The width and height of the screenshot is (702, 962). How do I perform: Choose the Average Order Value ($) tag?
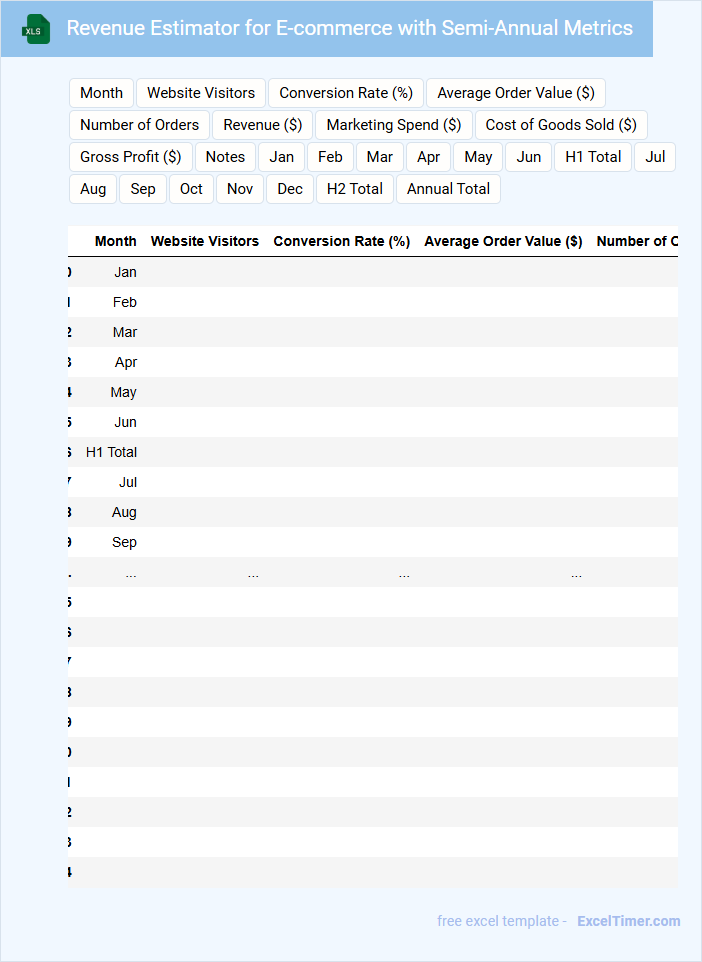pyautogui.click(x=515, y=93)
